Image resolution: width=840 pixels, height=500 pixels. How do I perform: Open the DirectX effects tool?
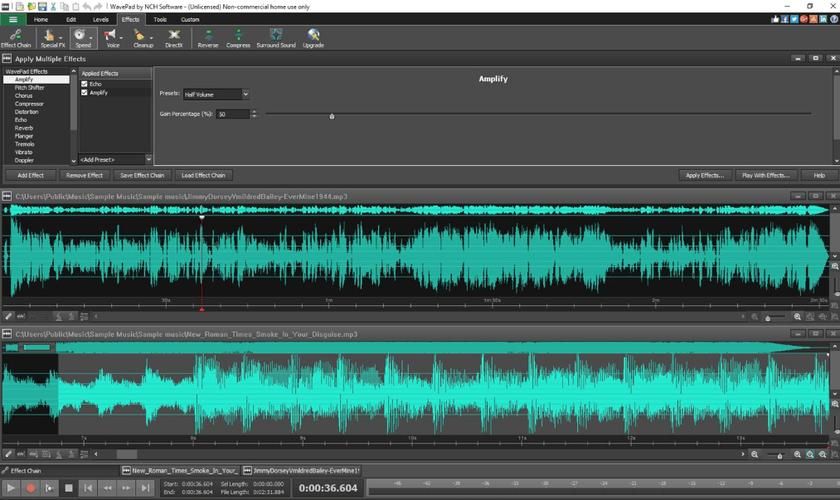tap(174, 39)
